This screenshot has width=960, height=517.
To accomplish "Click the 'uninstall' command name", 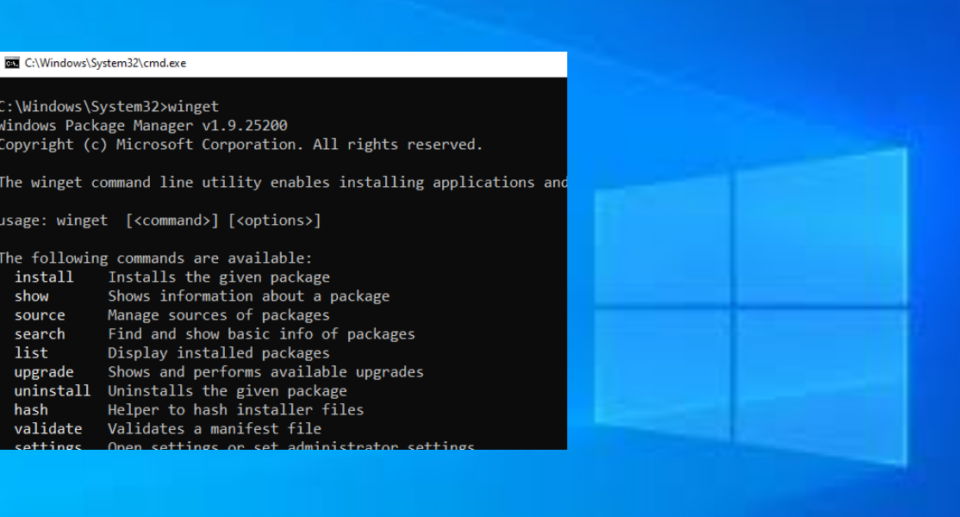I will coord(53,391).
